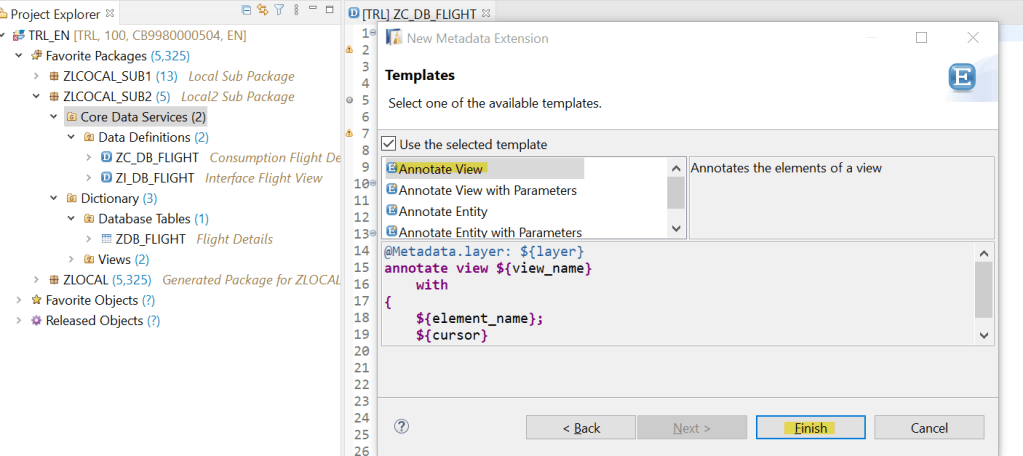The height and width of the screenshot is (456, 1023).
Task: Click the Dictionary folder icon
Action: [72, 198]
